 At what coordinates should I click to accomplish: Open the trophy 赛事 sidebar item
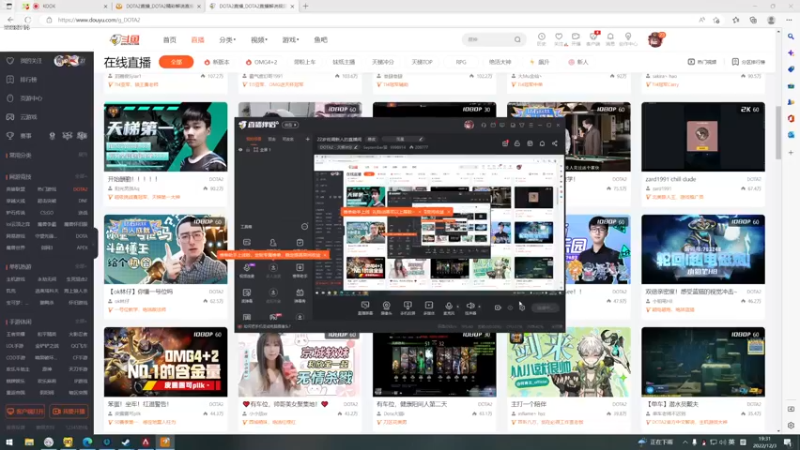[19, 136]
